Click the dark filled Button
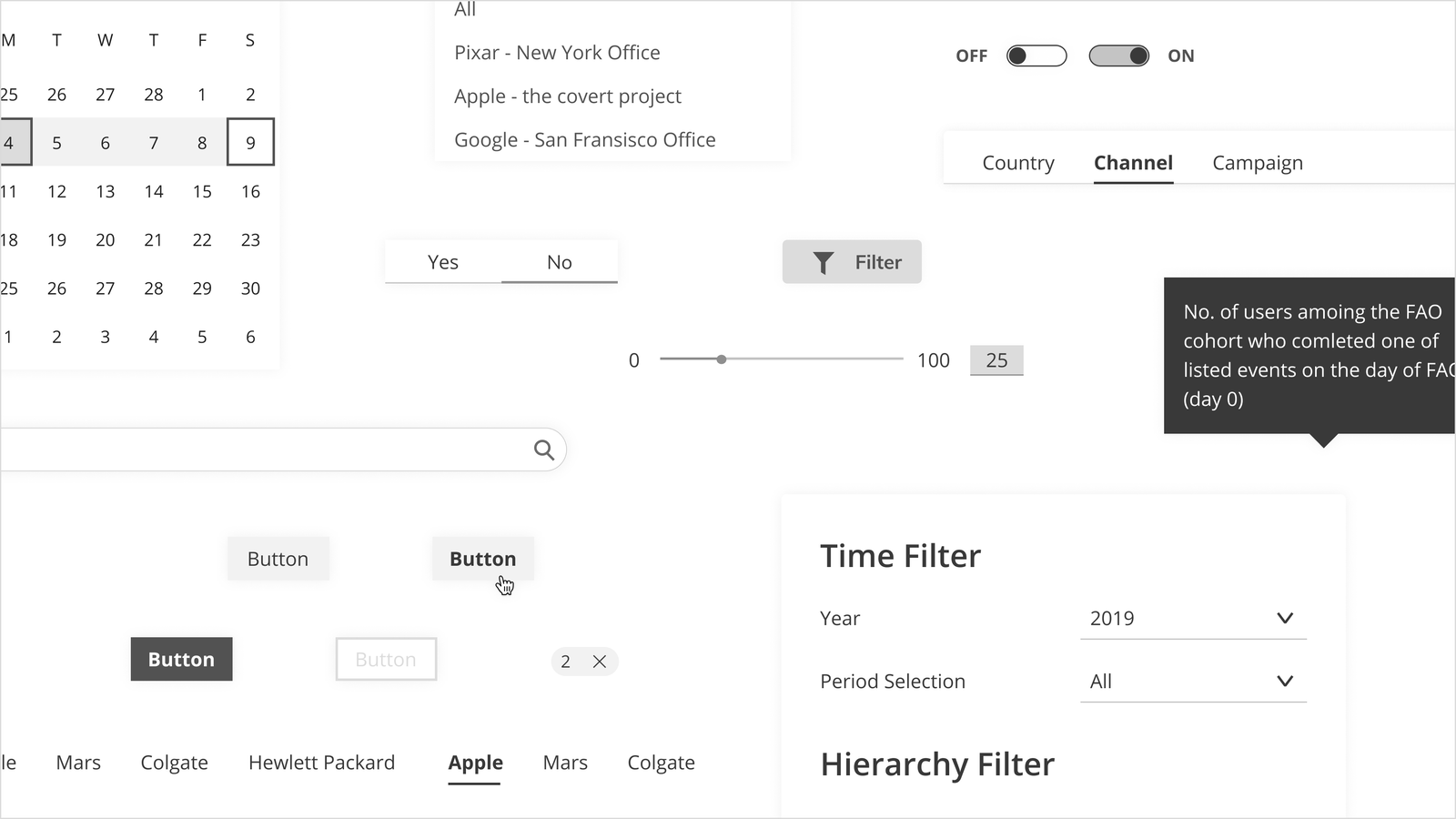 pyautogui.click(x=181, y=660)
